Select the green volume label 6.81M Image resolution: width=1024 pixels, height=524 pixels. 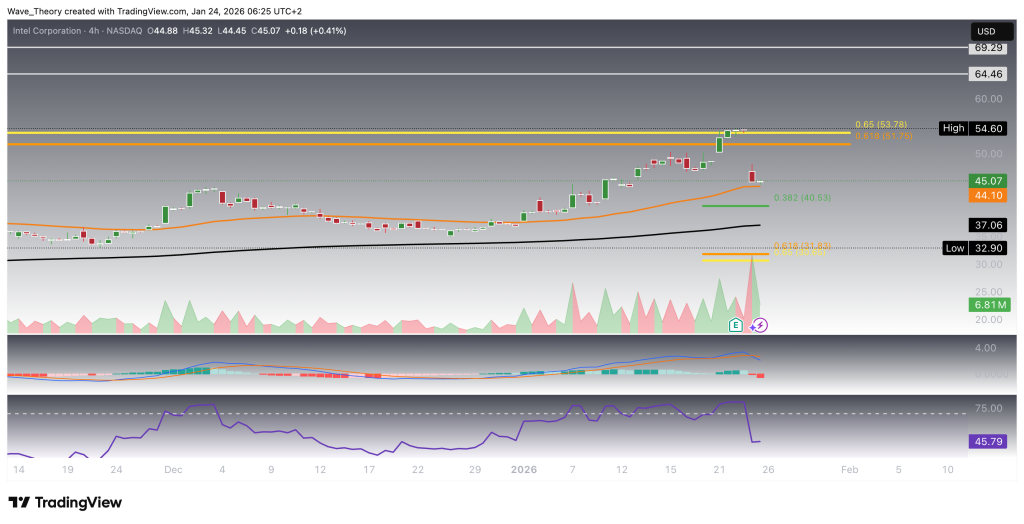(988, 304)
